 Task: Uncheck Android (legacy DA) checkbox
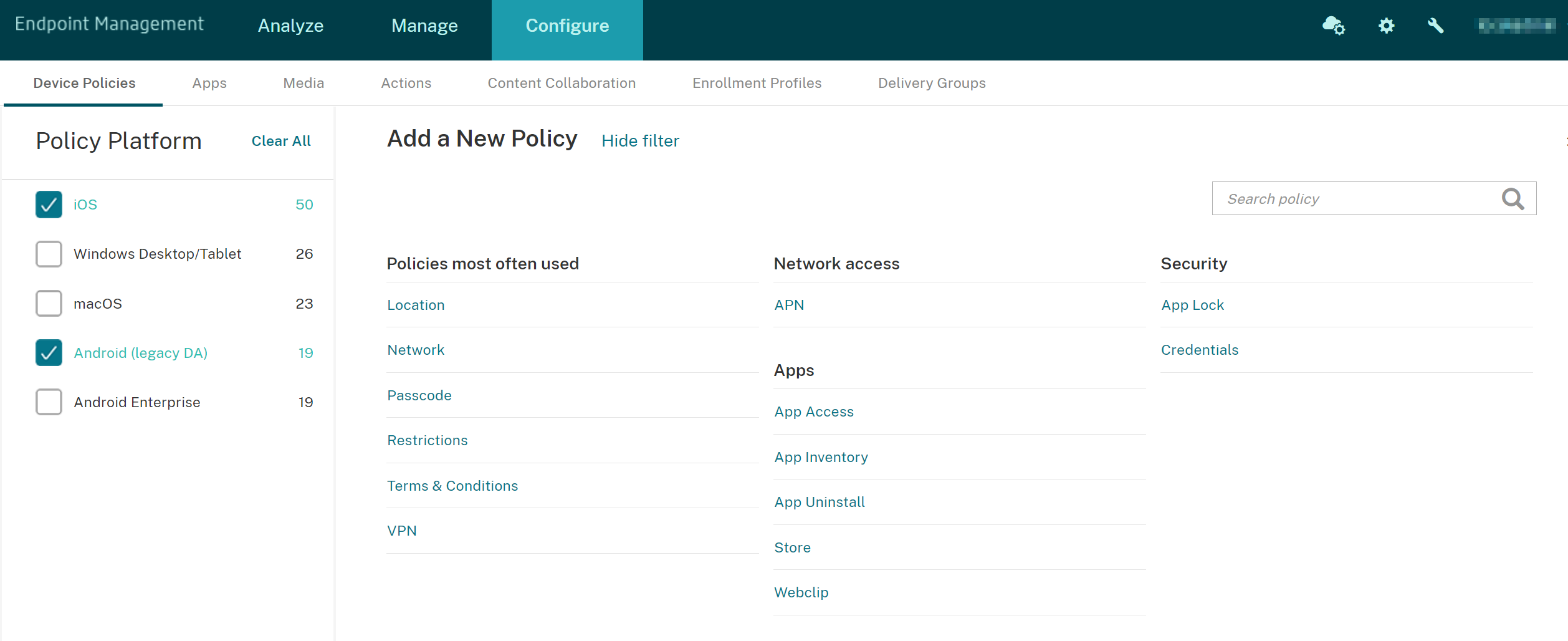point(49,353)
